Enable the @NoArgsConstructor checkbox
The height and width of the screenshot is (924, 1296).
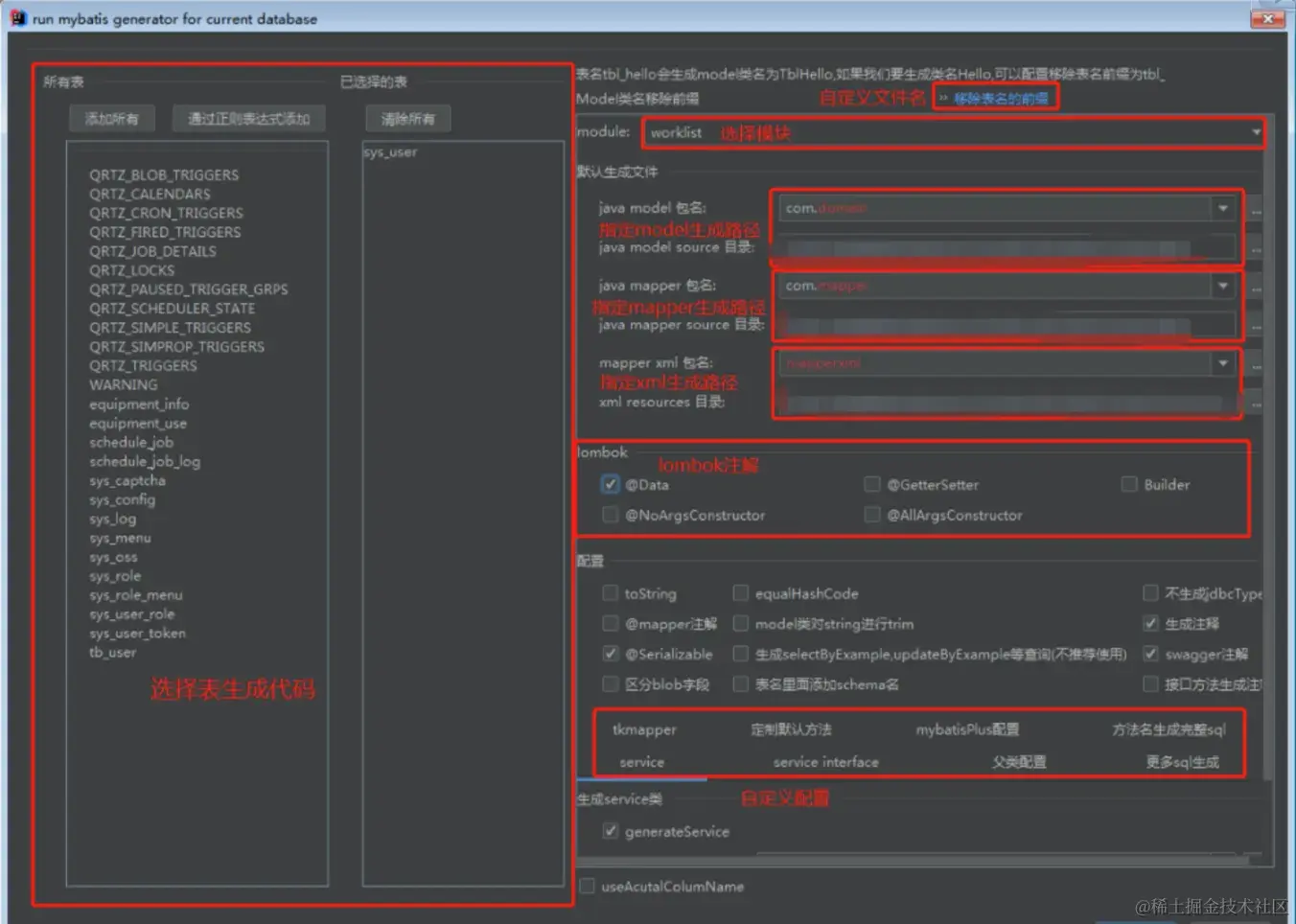tap(610, 515)
